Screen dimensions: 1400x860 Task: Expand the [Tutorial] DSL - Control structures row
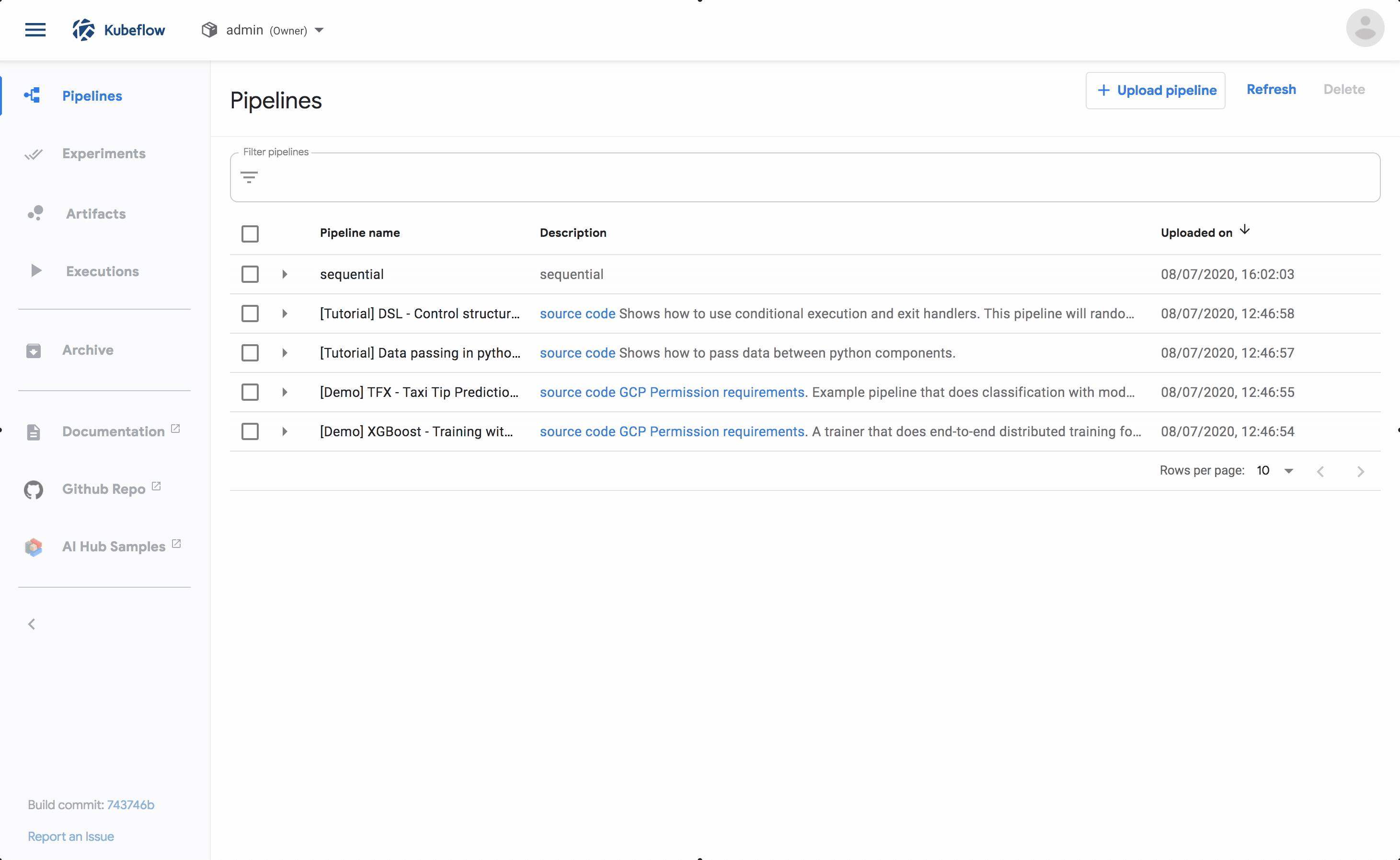tap(284, 314)
